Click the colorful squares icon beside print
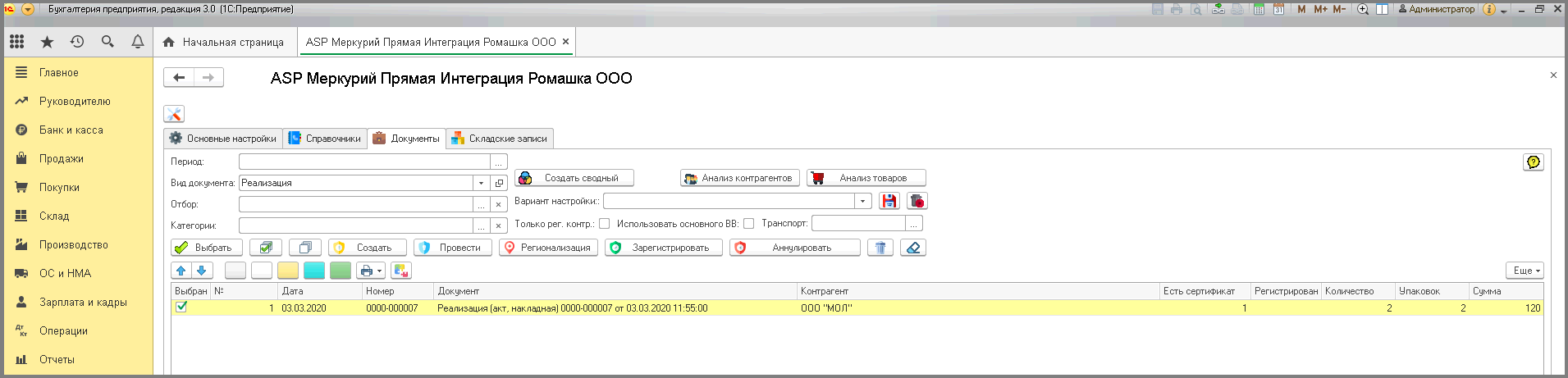1568x378 pixels. tap(401, 271)
